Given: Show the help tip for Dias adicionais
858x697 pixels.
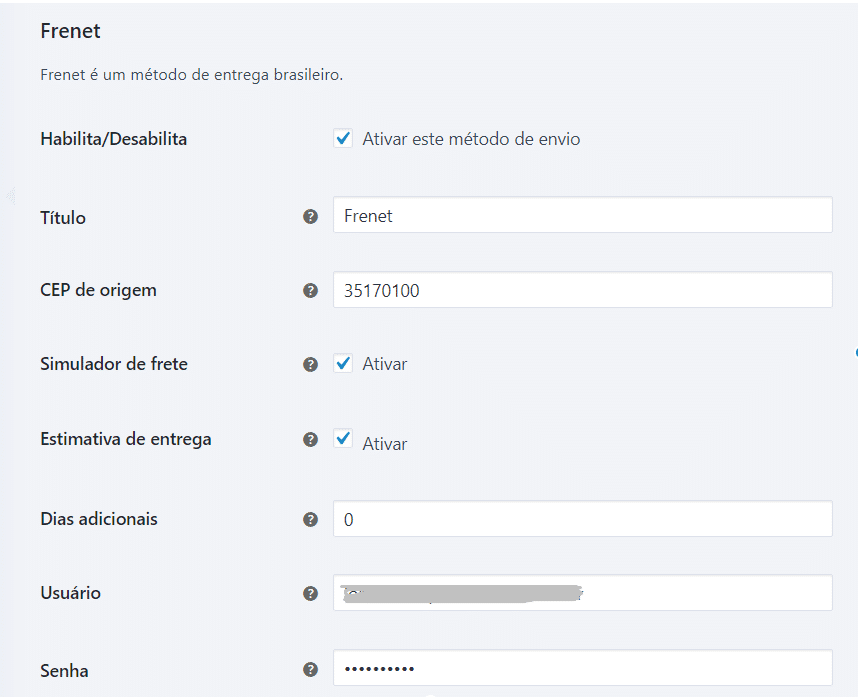Looking at the screenshot, I should [x=310, y=519].
